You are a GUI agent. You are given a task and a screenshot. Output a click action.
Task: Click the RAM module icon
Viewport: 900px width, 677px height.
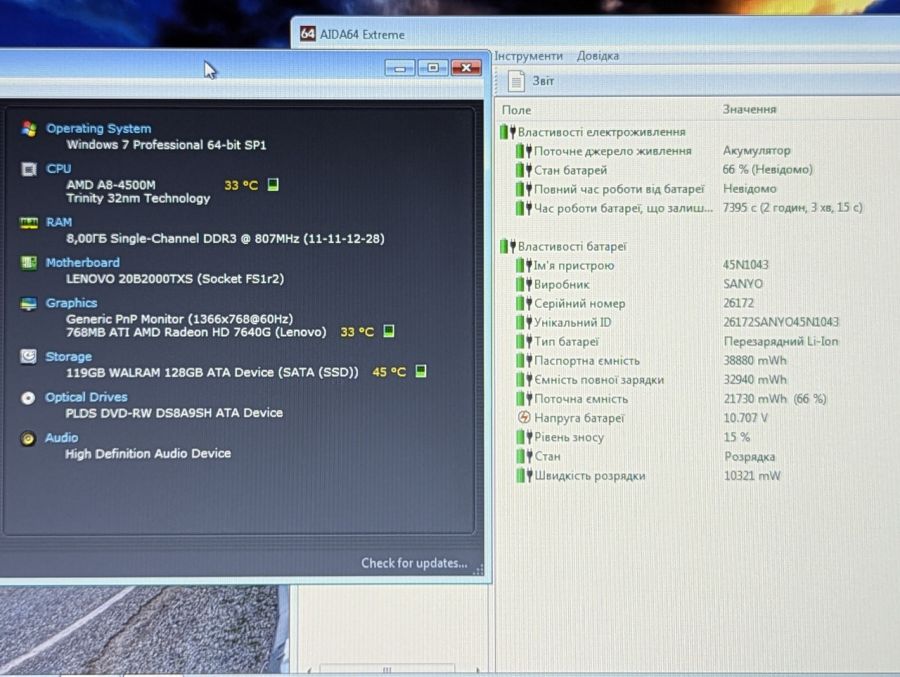29,222
